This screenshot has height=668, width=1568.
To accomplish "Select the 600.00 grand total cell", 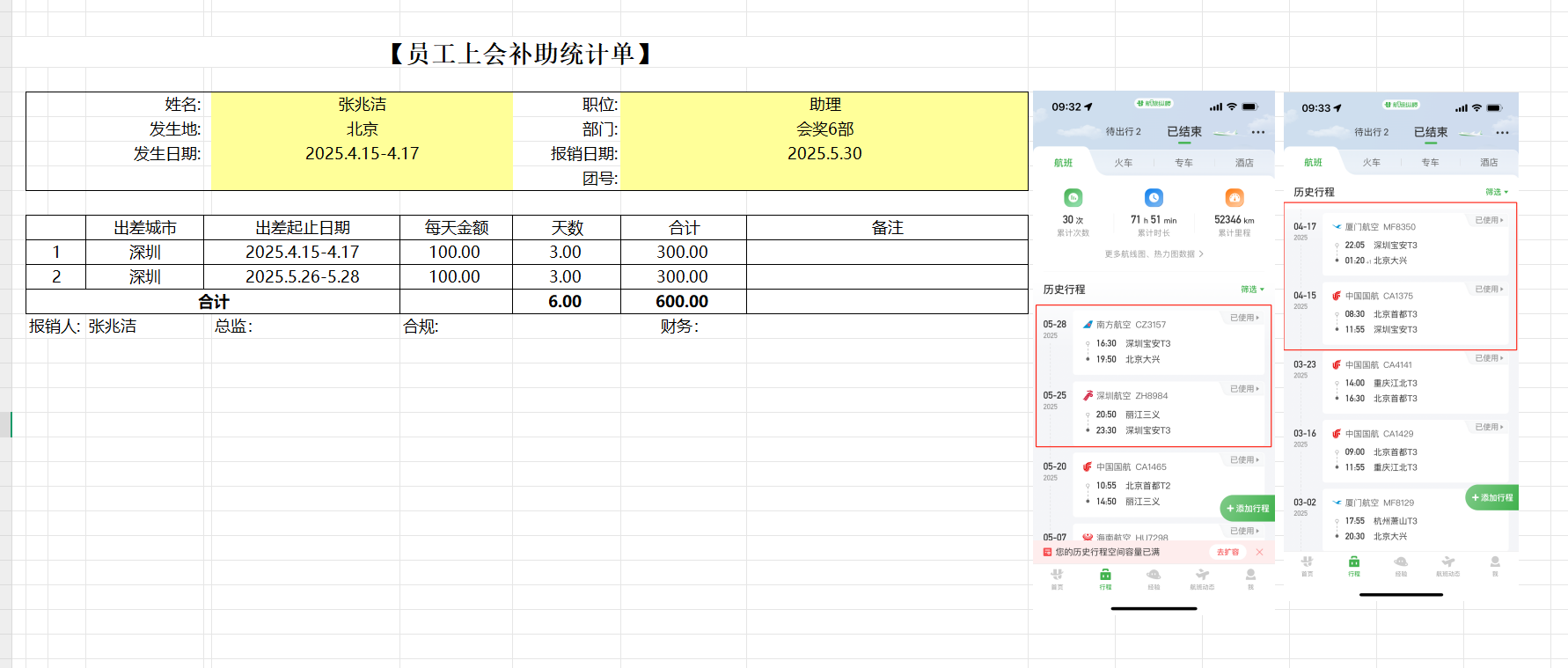I will [683, 302].
